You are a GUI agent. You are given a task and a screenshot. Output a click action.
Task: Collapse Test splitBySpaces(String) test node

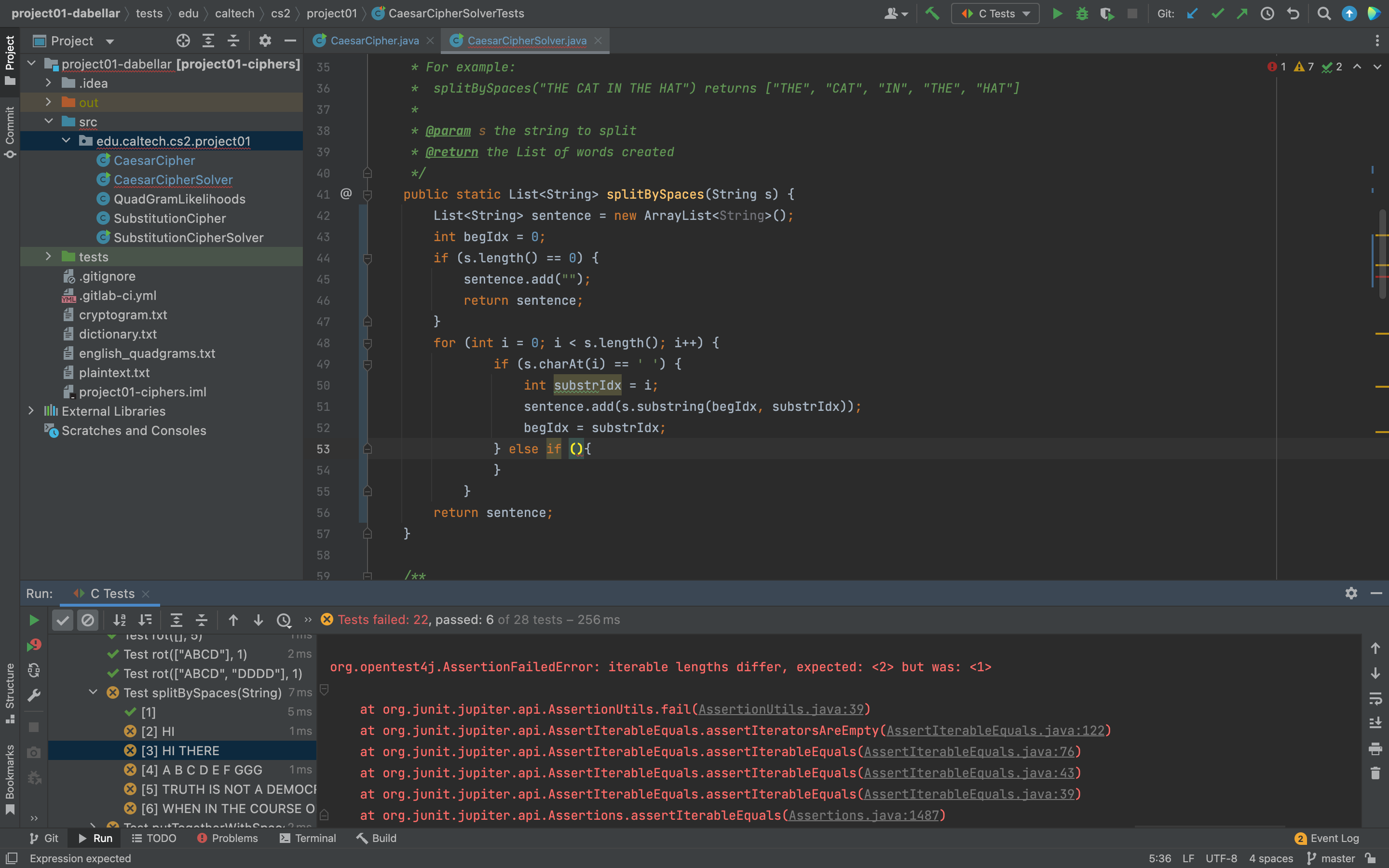pos(93,692)
